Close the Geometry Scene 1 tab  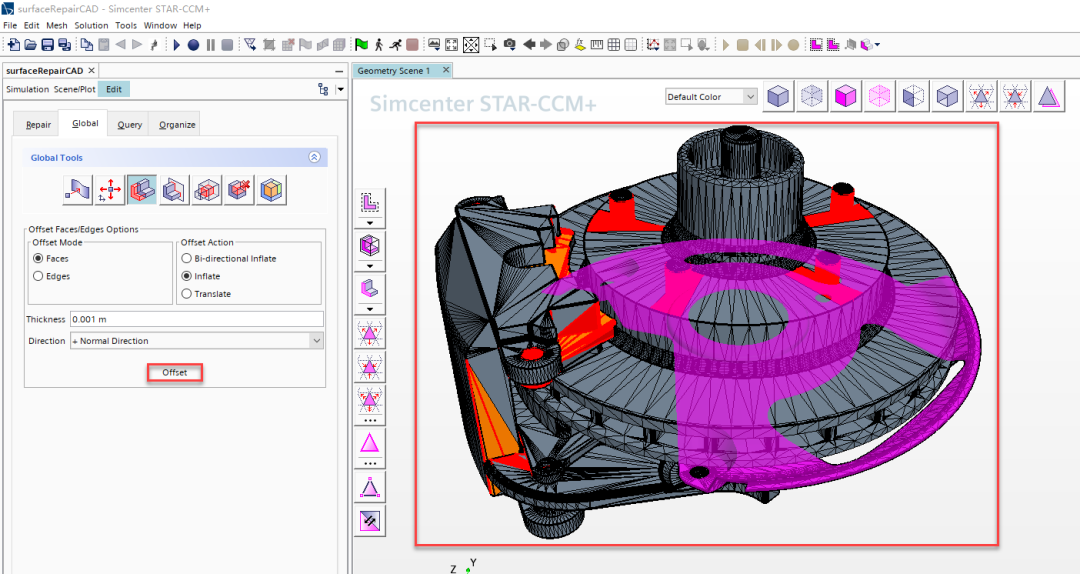(x=446, y=70)
